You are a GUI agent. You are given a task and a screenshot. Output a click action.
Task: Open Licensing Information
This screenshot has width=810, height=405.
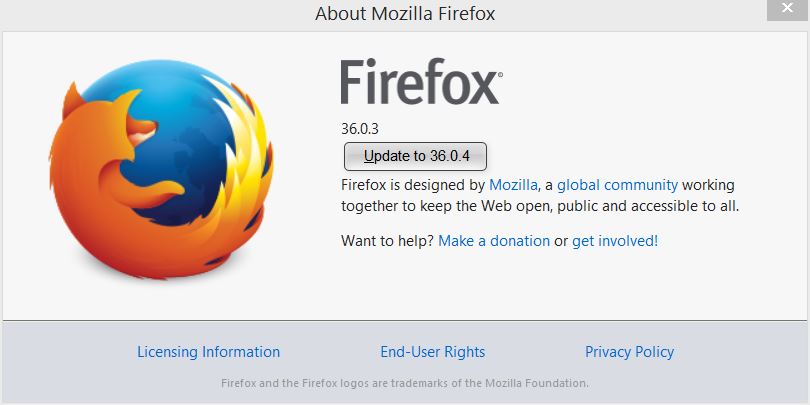coord(208,352)
